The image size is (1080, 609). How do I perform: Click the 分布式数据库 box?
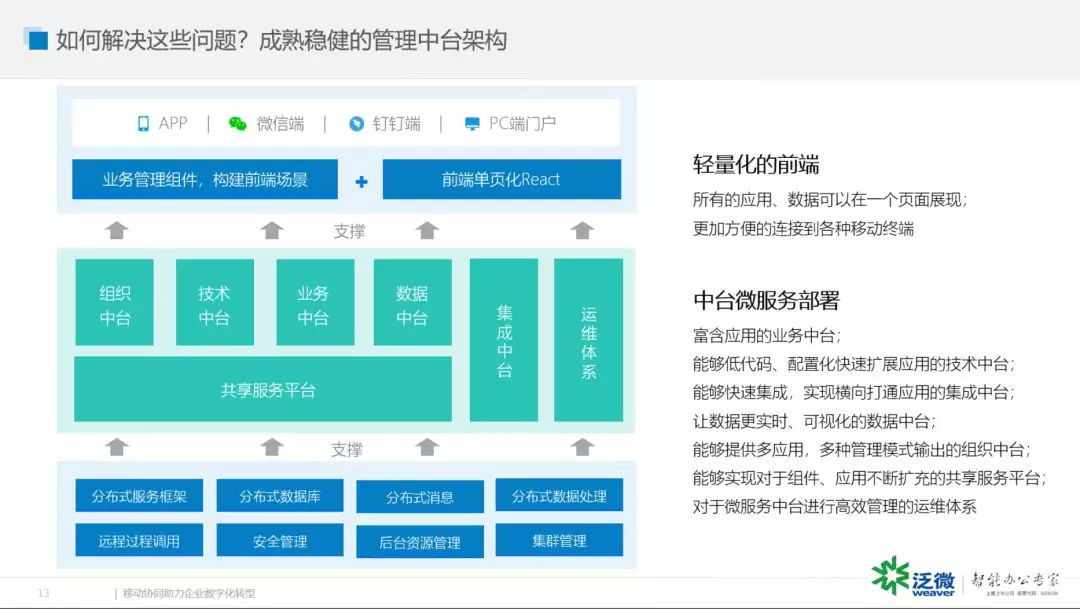click(280, 496)
